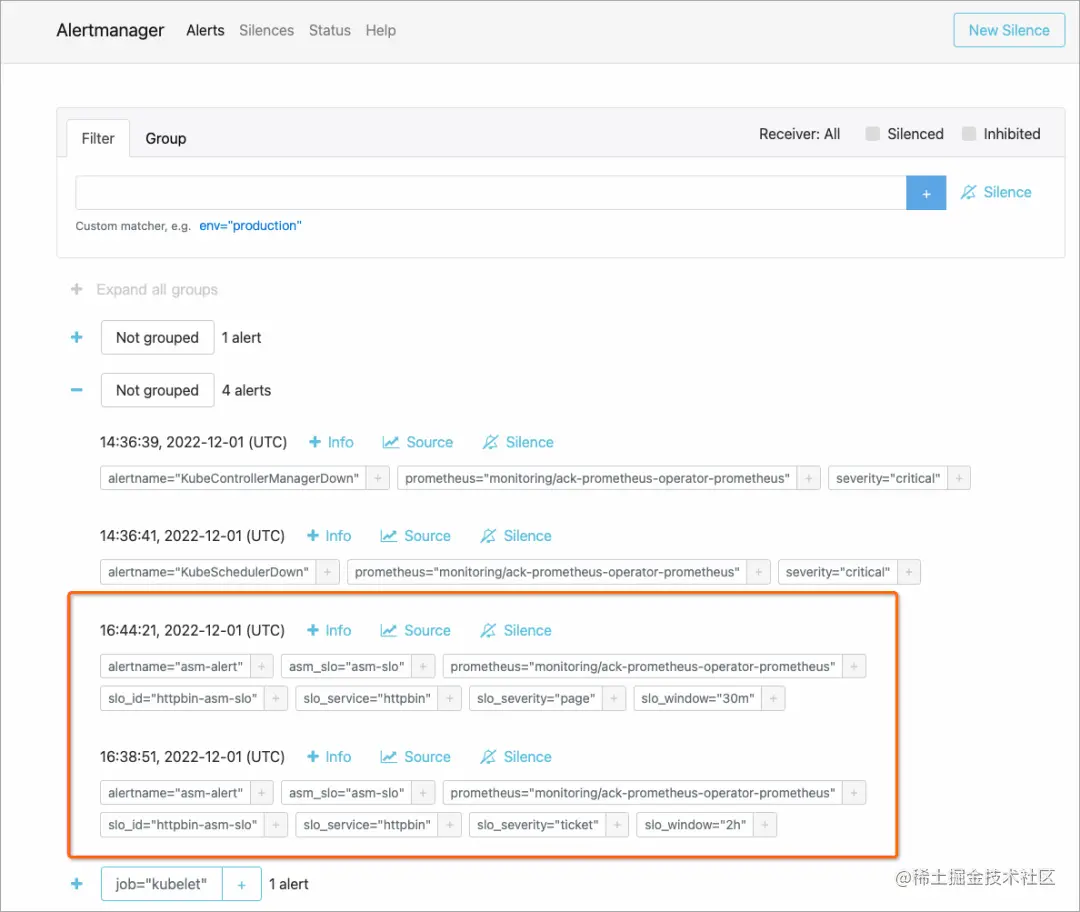Expand Info for 16:38:51 alert
This screenshot has width=1080, height=912.
point(329,757)
